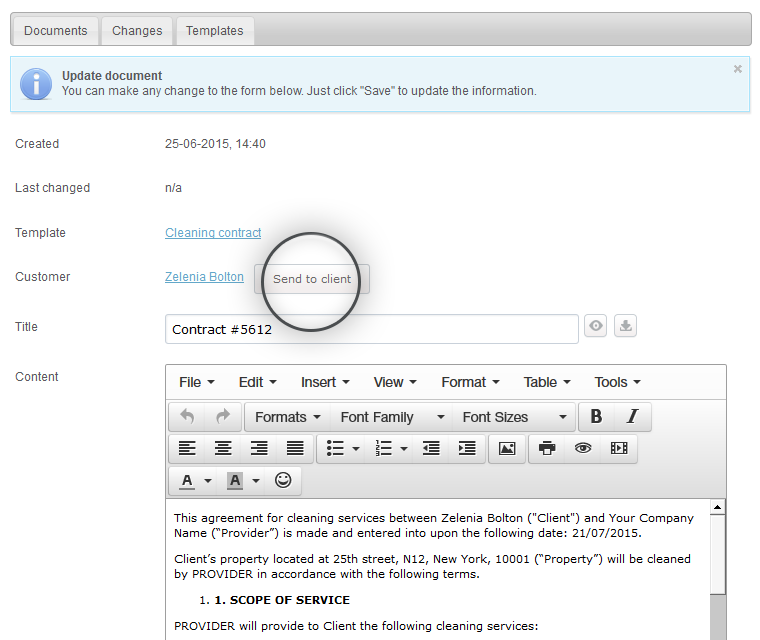Switch to the Templates tab
This screenshot has width=760, height=640.
[x=215, y=31]
